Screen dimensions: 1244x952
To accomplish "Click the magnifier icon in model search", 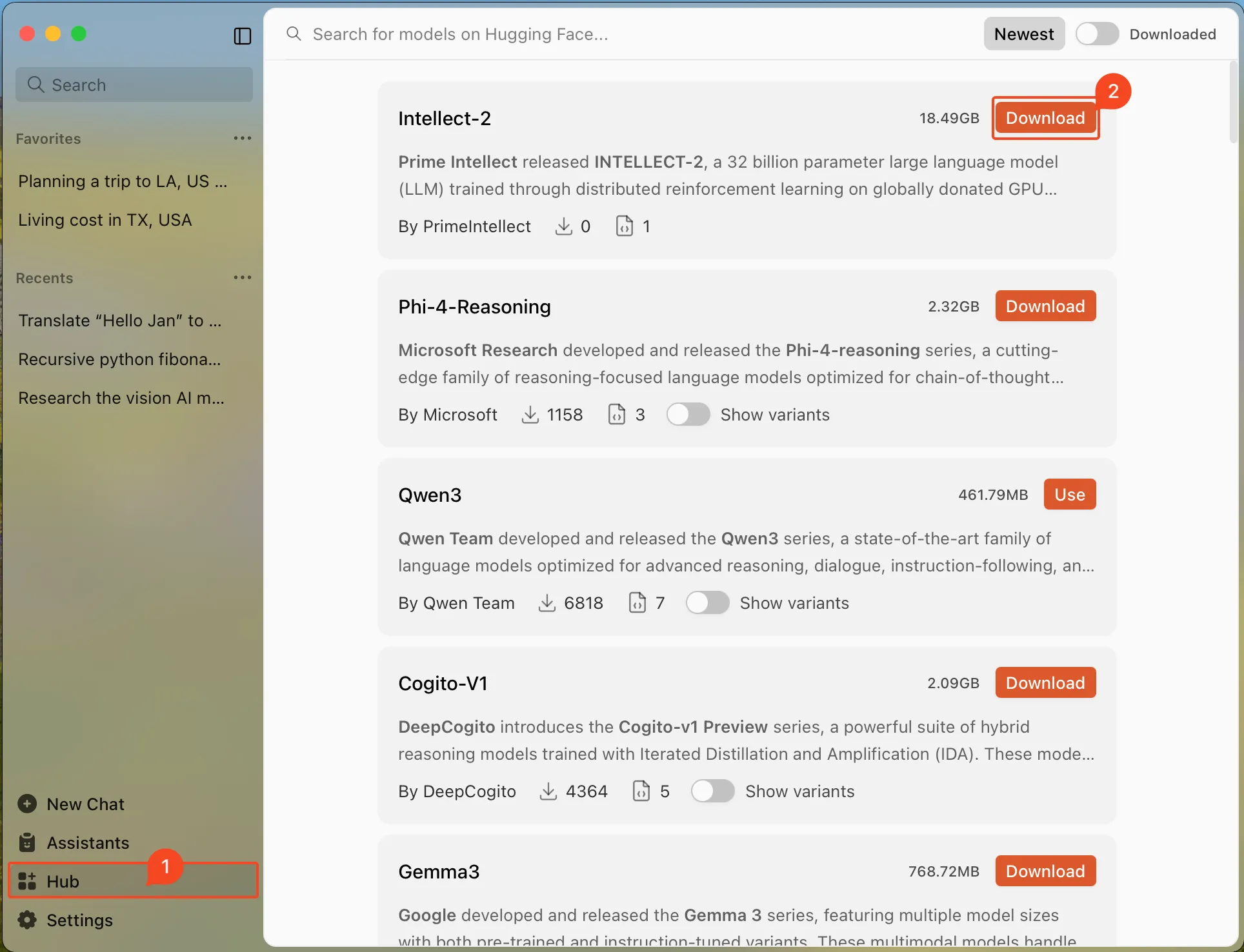I will tap(294, 34).
